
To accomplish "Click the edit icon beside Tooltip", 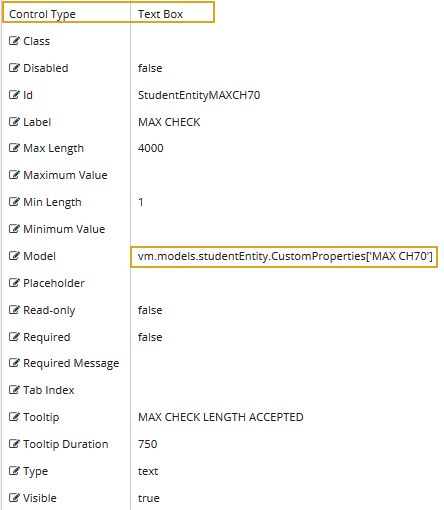I will pyautogui.click(x=14, y=417).
